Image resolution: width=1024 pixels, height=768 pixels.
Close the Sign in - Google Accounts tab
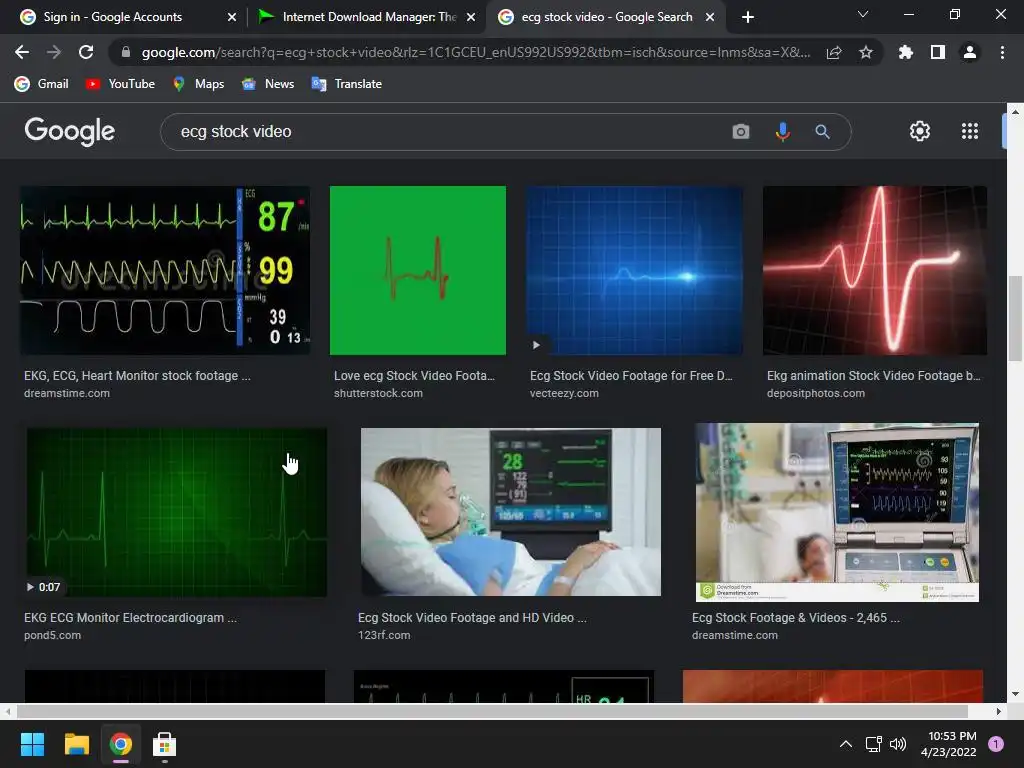coord(232,17)
